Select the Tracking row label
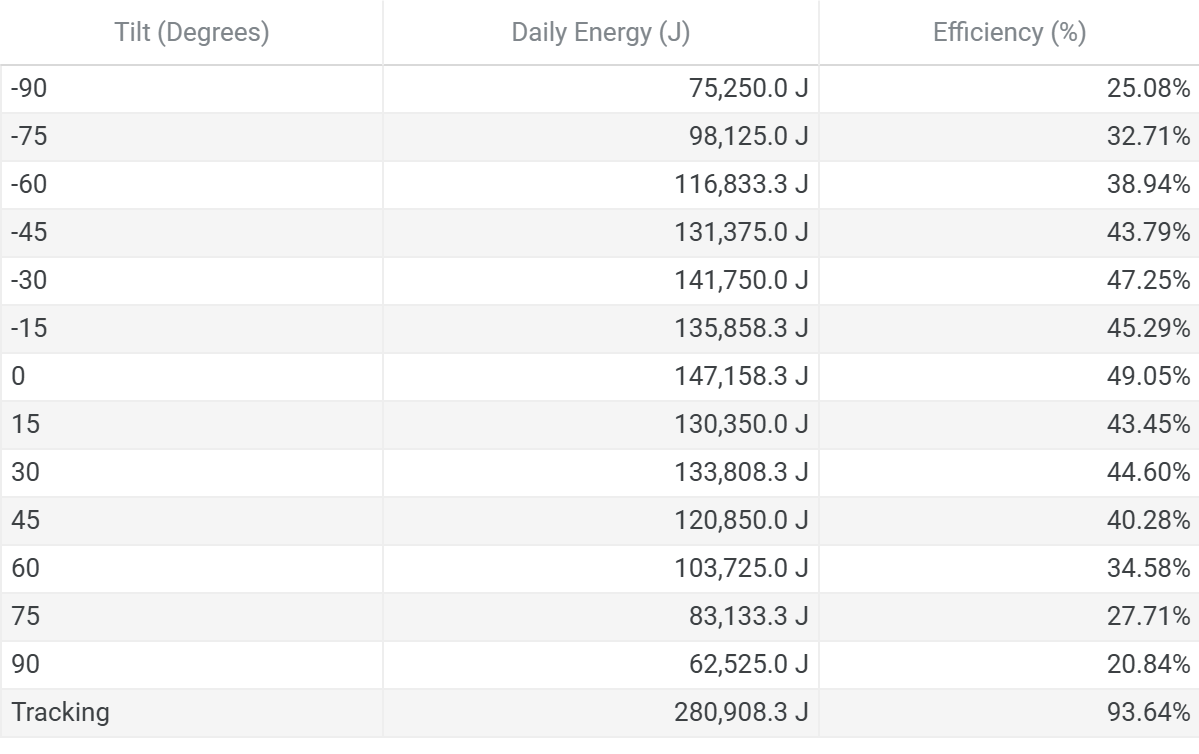This screenshot has width=1199, height=754. [191, 713]
